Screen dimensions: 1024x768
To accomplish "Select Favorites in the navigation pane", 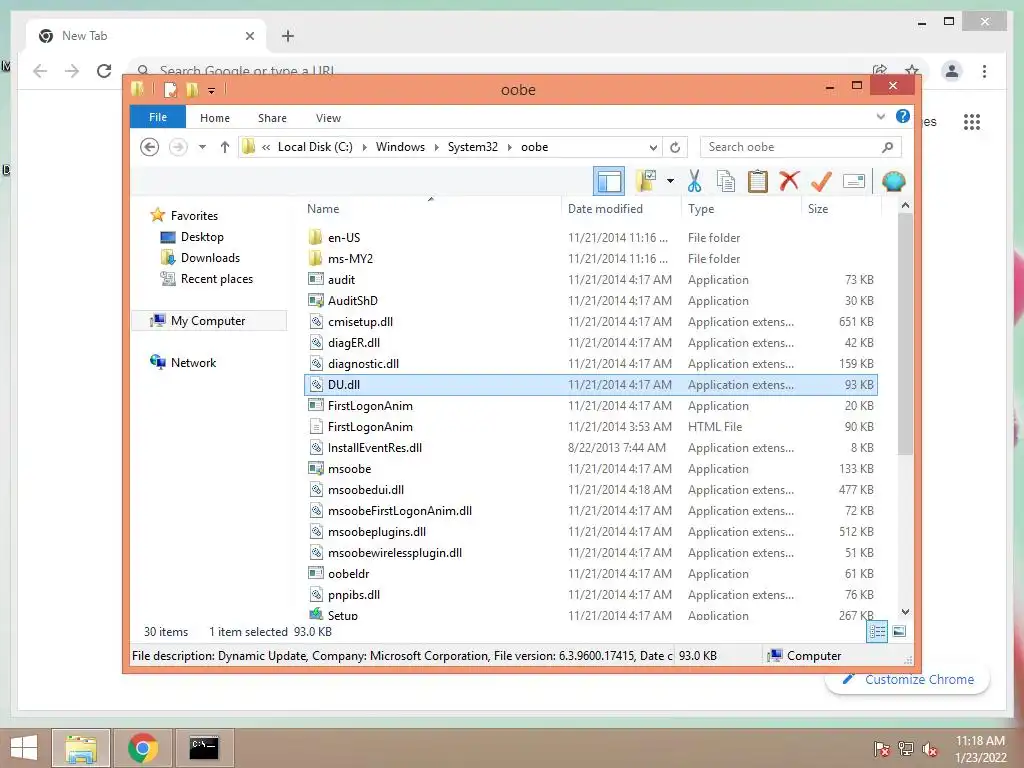I will (x=194, y=216).
